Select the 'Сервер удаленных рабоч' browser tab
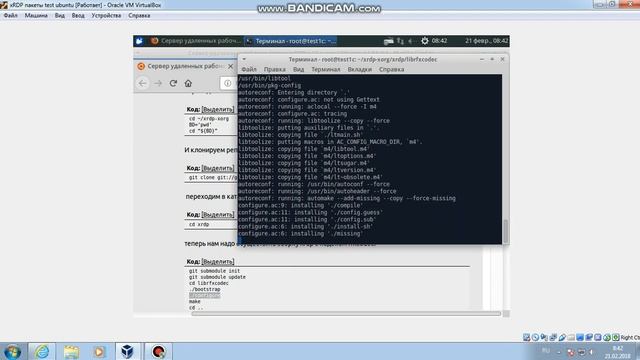The width and height of the screenshot is (640, 360). tap(185, 66)
